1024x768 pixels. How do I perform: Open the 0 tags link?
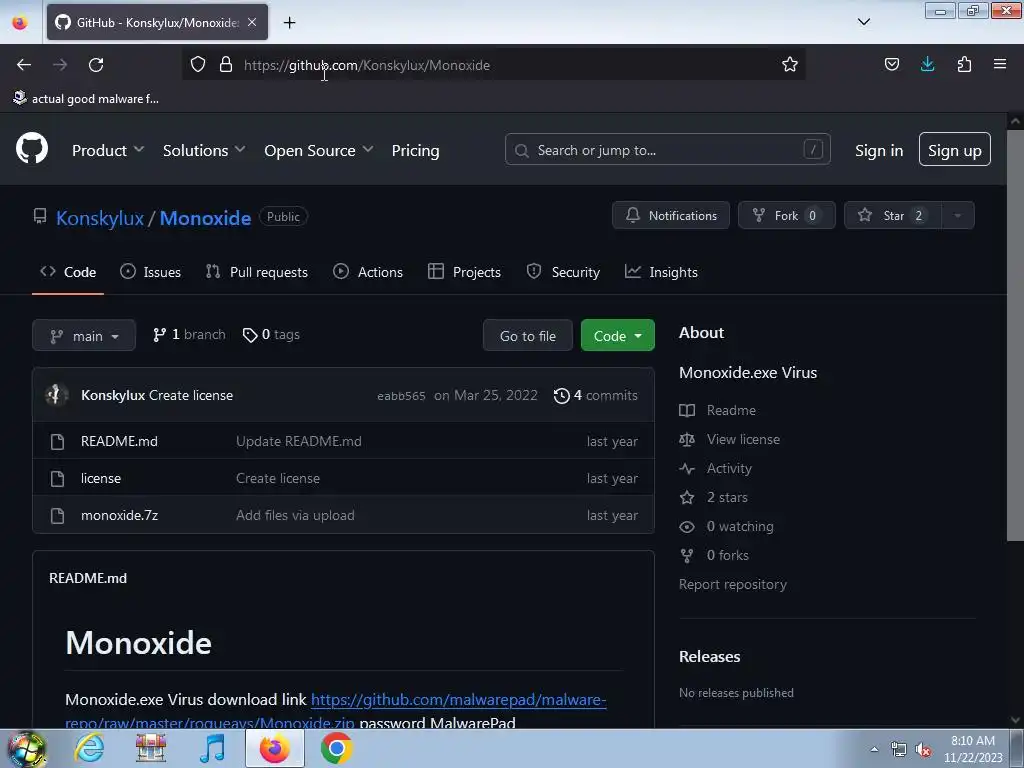coord(271,335)
